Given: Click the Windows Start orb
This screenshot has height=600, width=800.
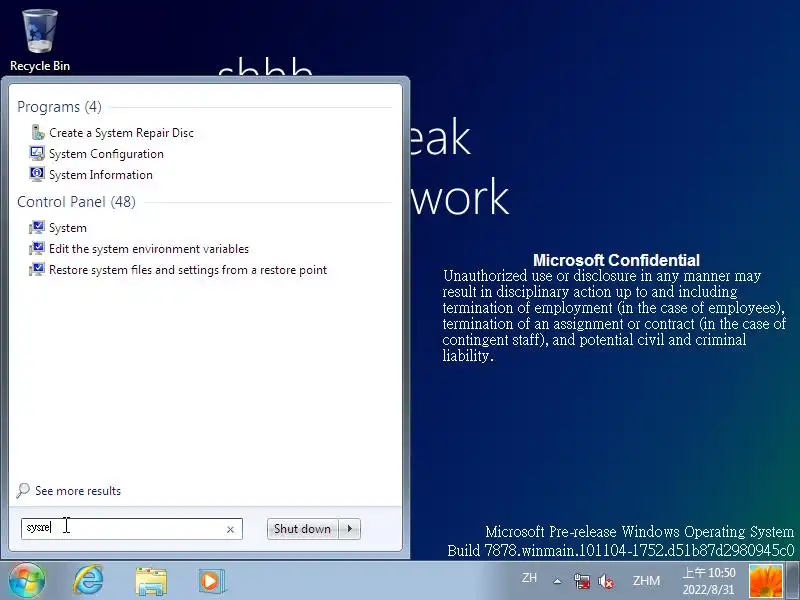Looking at the screenshot, I should (x=27, y=581).
